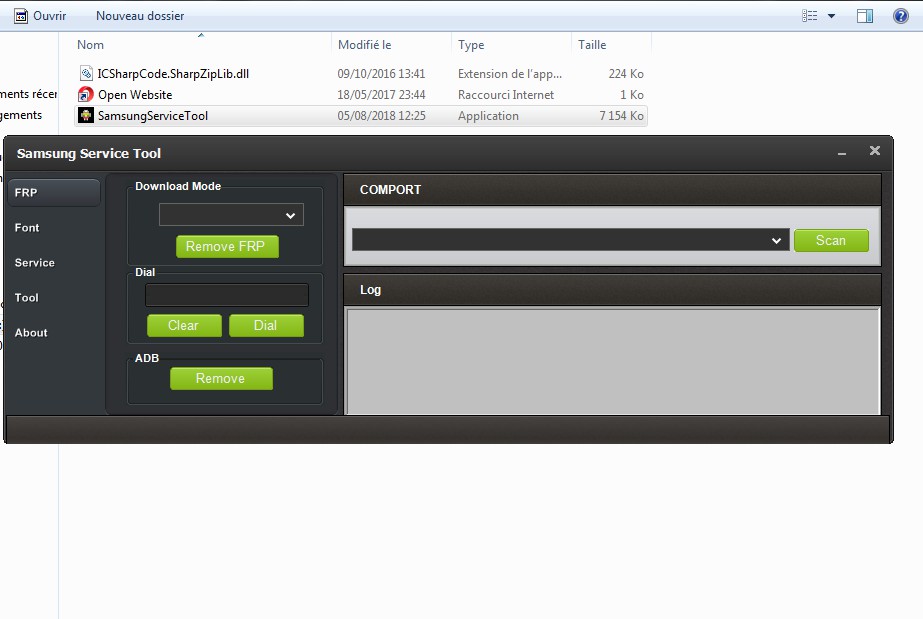
Task: Click the Open Website shortcut icon
Action: pyautogui.click(x=86, y=95)
